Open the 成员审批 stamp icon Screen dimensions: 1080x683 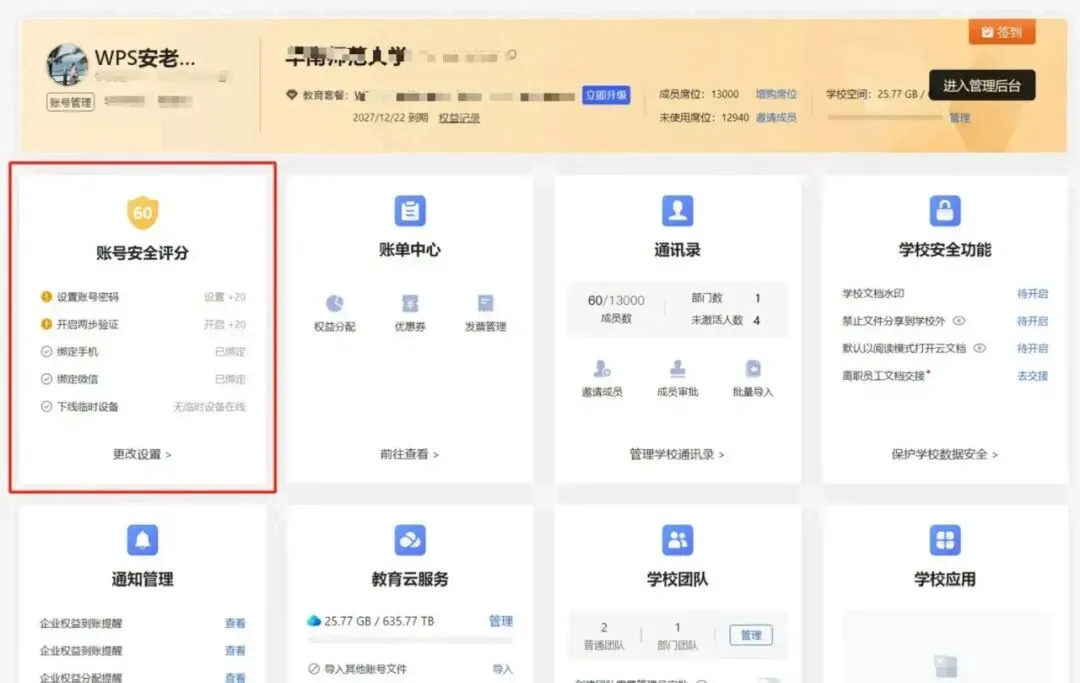678,369
